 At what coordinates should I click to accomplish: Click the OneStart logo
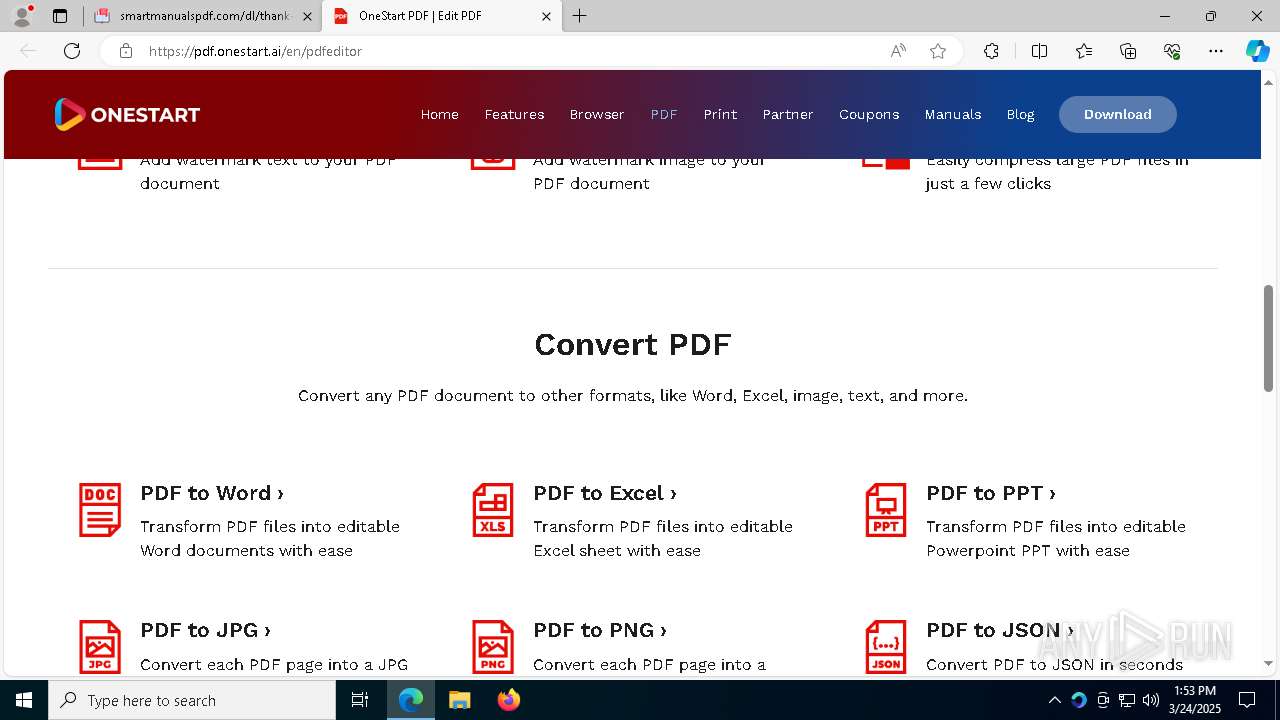coord(127,114)
